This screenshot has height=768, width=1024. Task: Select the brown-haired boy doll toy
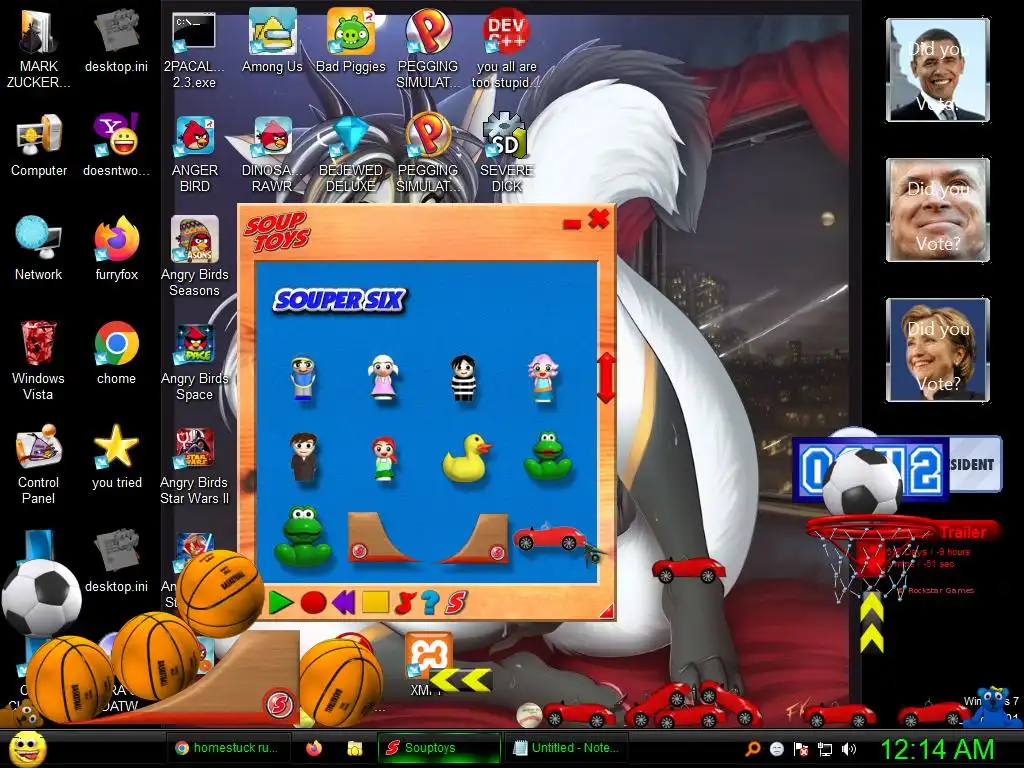coord(304,458)
